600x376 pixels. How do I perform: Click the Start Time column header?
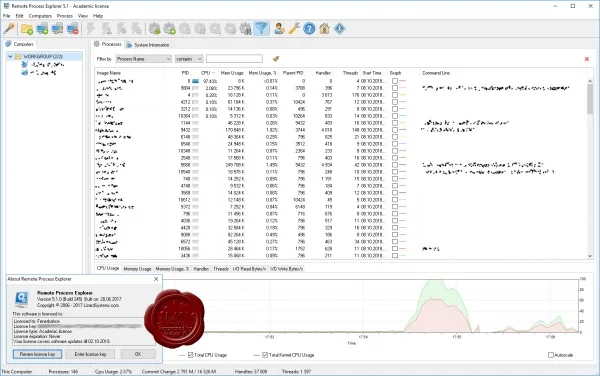tap(372, 73)
